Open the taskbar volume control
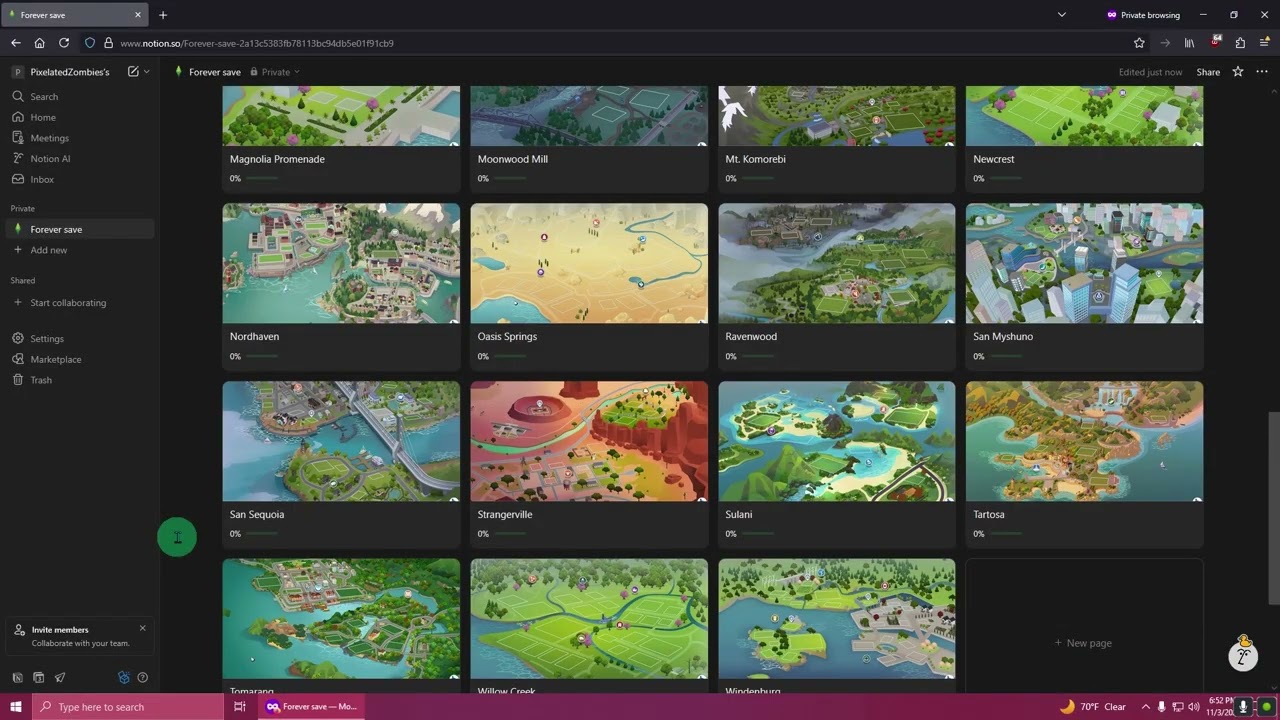The width and height of the screenshot is (1280, 720). pos(1194,707)
